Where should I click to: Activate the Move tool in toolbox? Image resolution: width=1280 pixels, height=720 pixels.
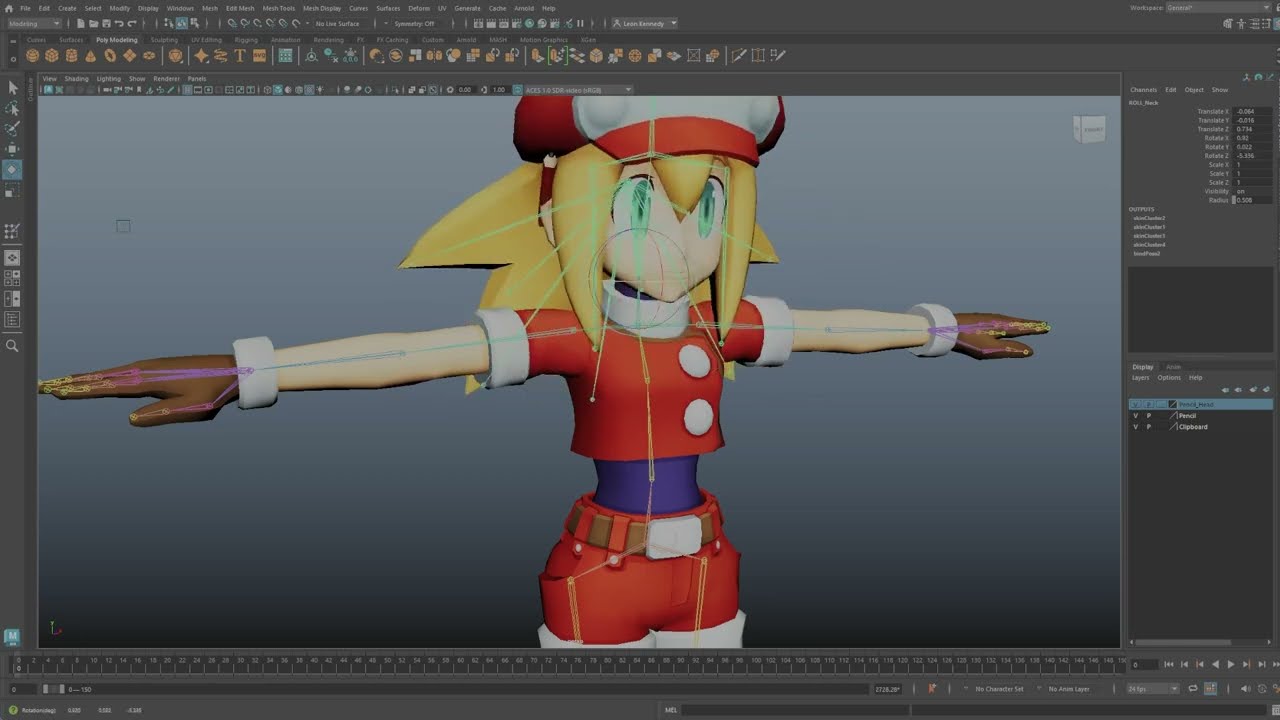pos(12,149)
